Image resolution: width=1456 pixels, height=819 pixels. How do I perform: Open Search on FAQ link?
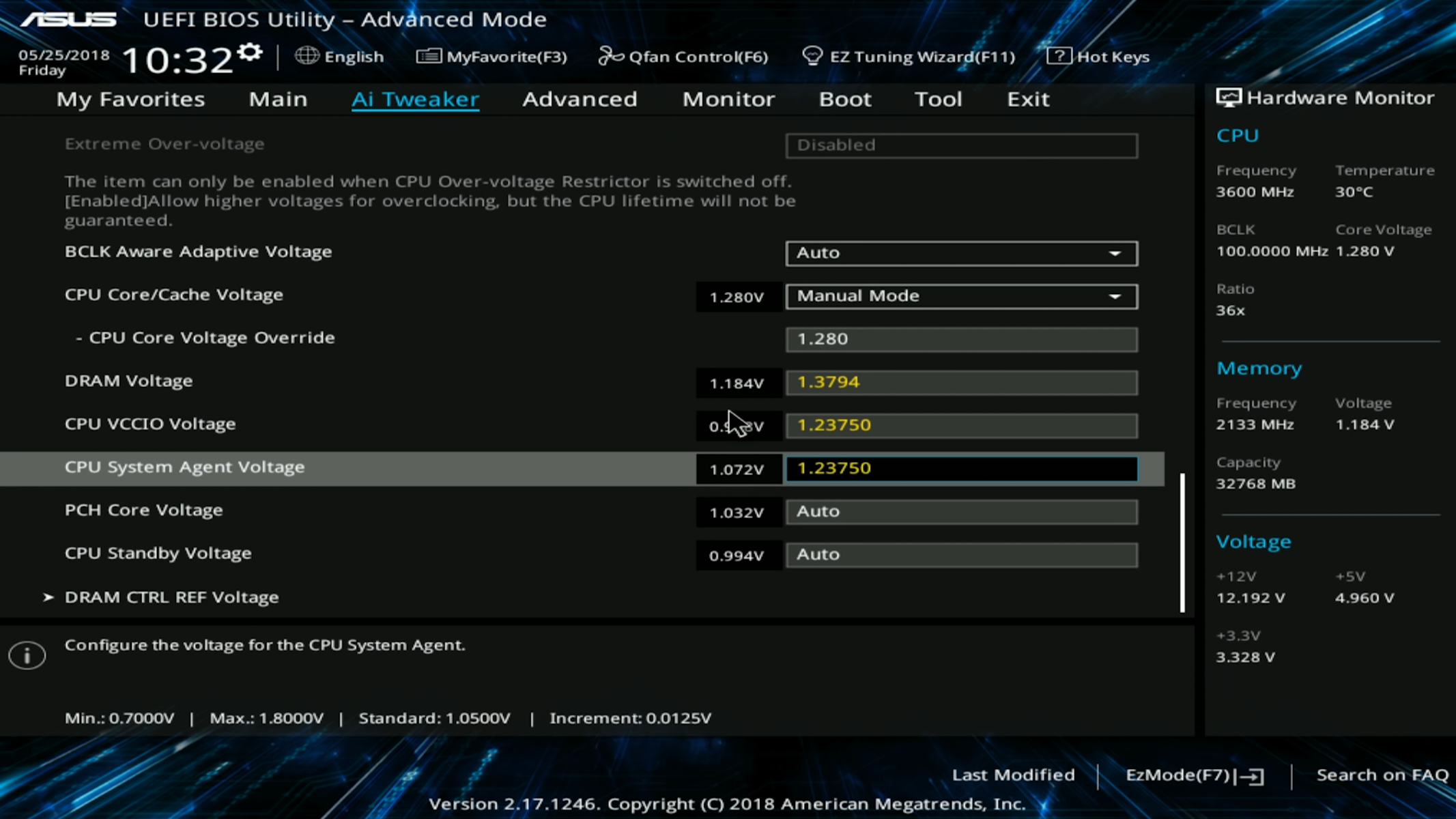[x=1382, y=775]
